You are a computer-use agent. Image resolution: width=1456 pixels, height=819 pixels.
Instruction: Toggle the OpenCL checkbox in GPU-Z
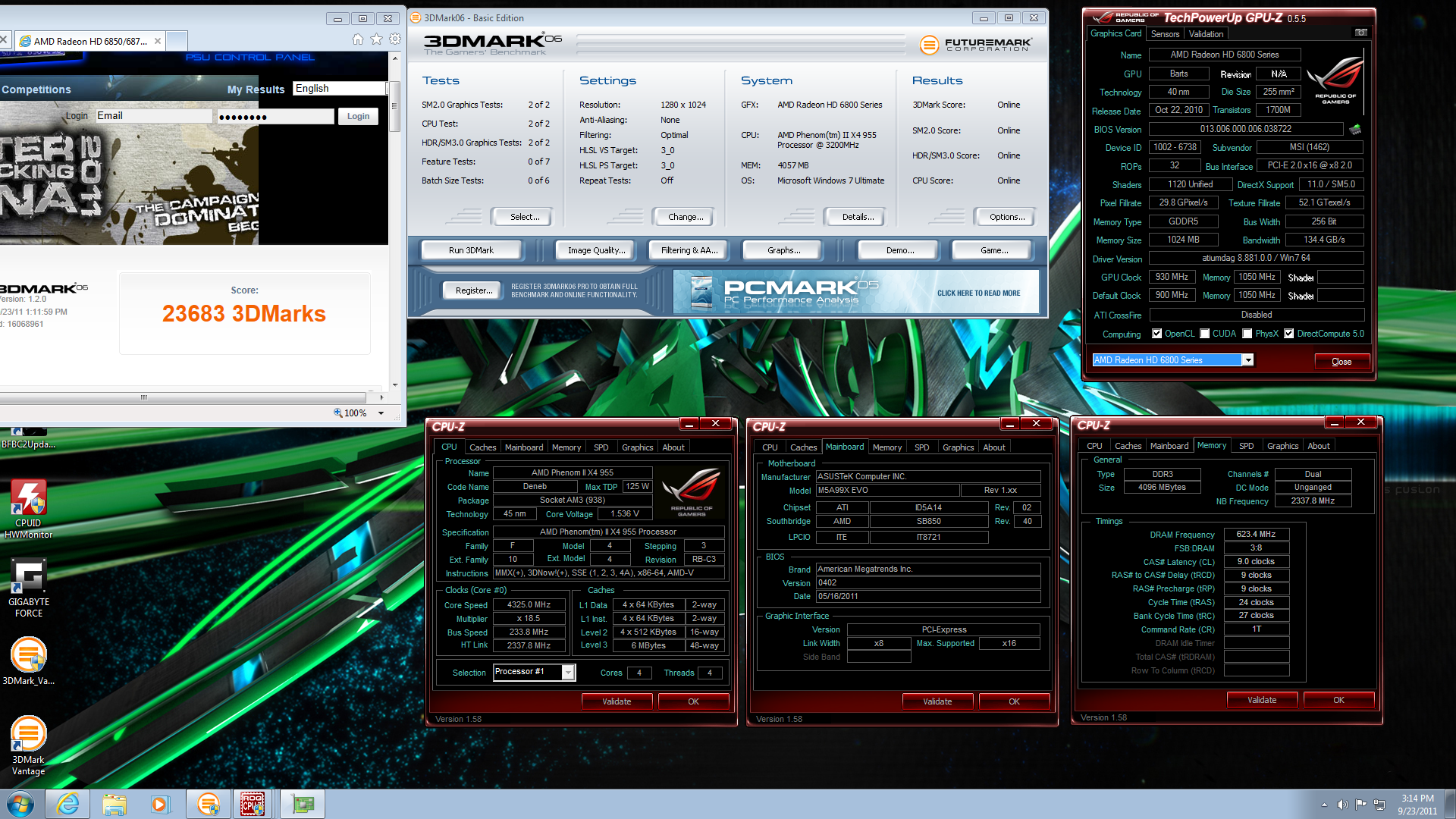(x=1156, y=334)
